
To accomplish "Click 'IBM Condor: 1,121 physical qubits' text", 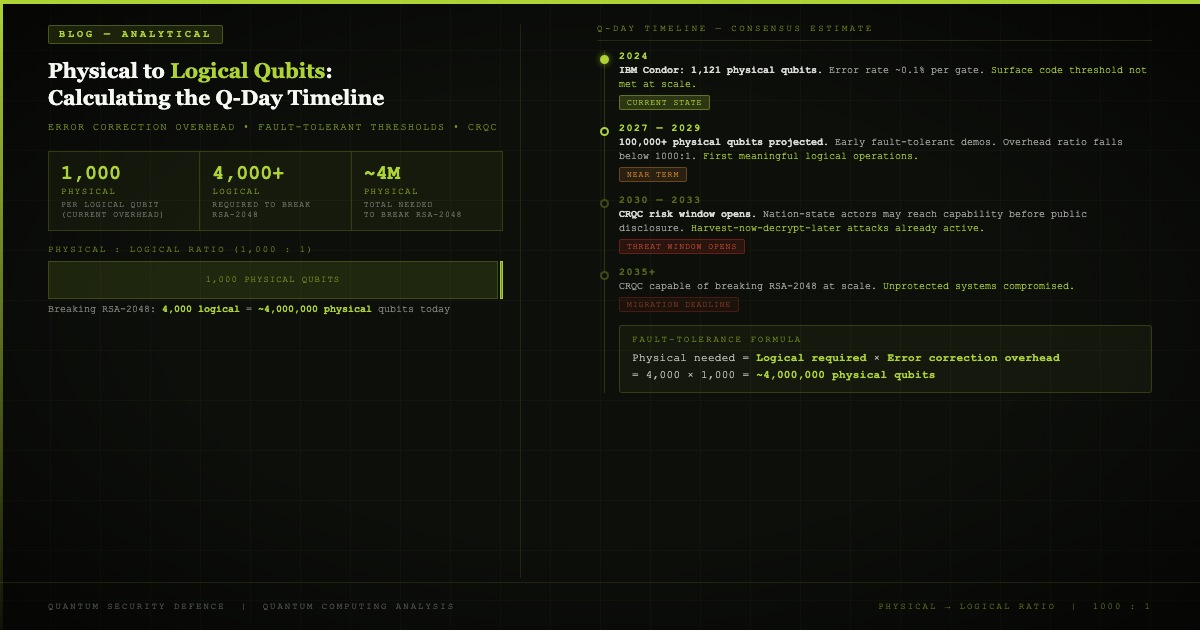I will click(720, 70).
